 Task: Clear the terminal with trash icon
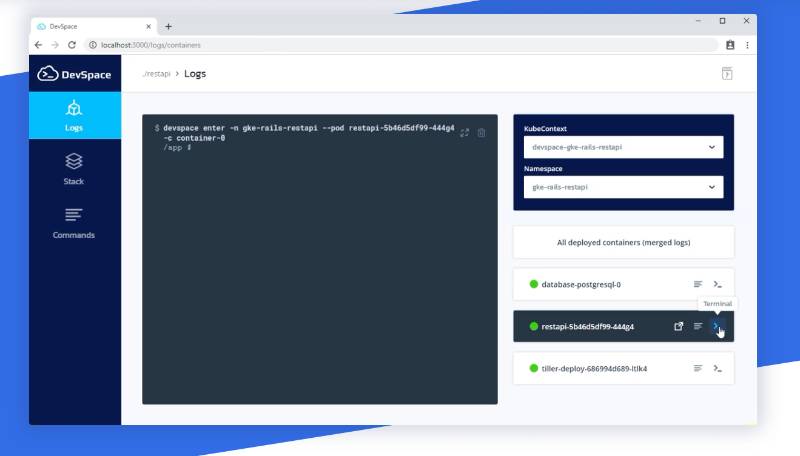click(x=481, y=133)
